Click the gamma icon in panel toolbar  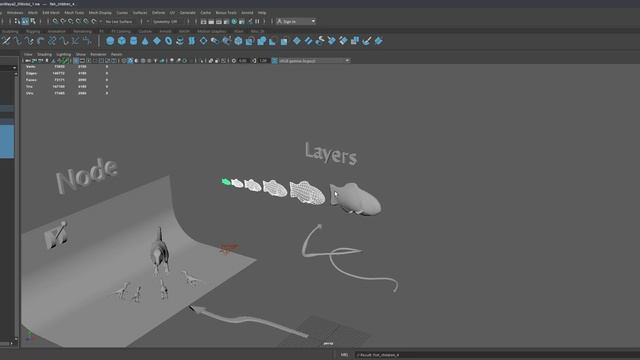click(x=254, y=61)
